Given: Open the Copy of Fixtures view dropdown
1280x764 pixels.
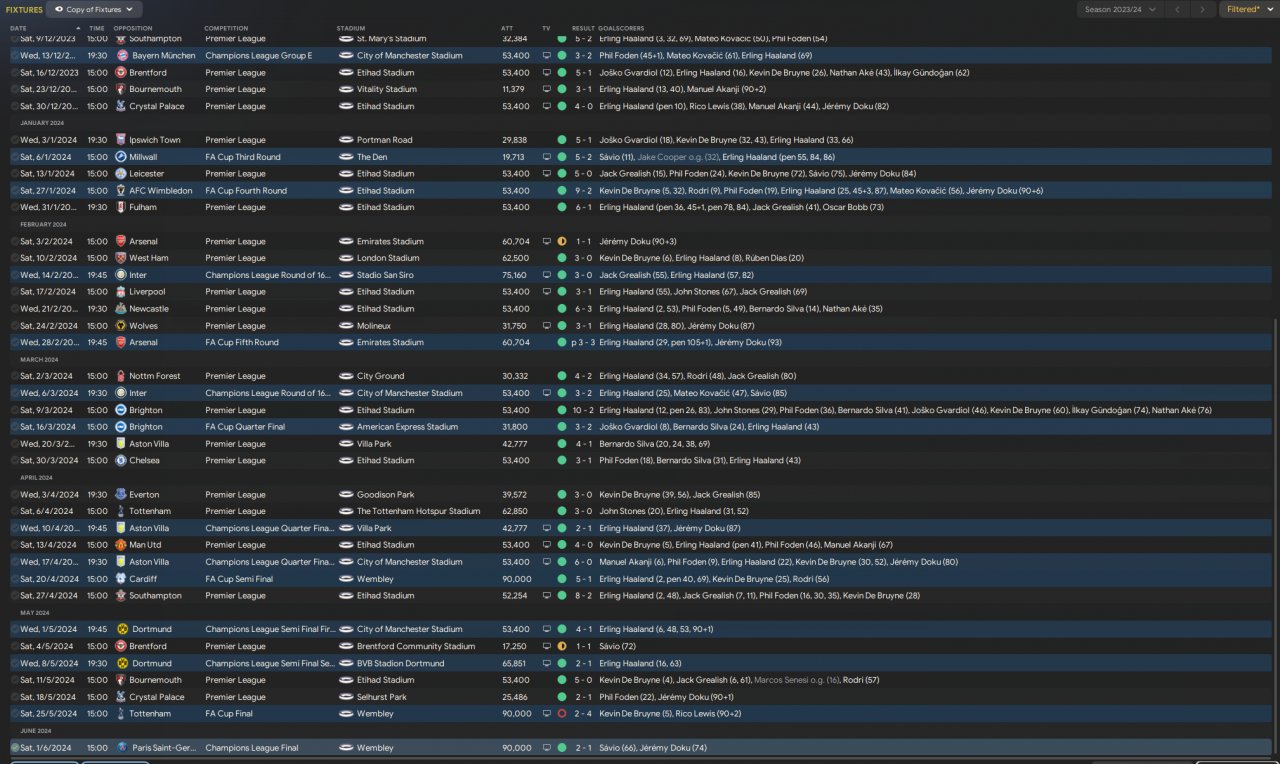Looking at the screenshot, I should (96, 10).
